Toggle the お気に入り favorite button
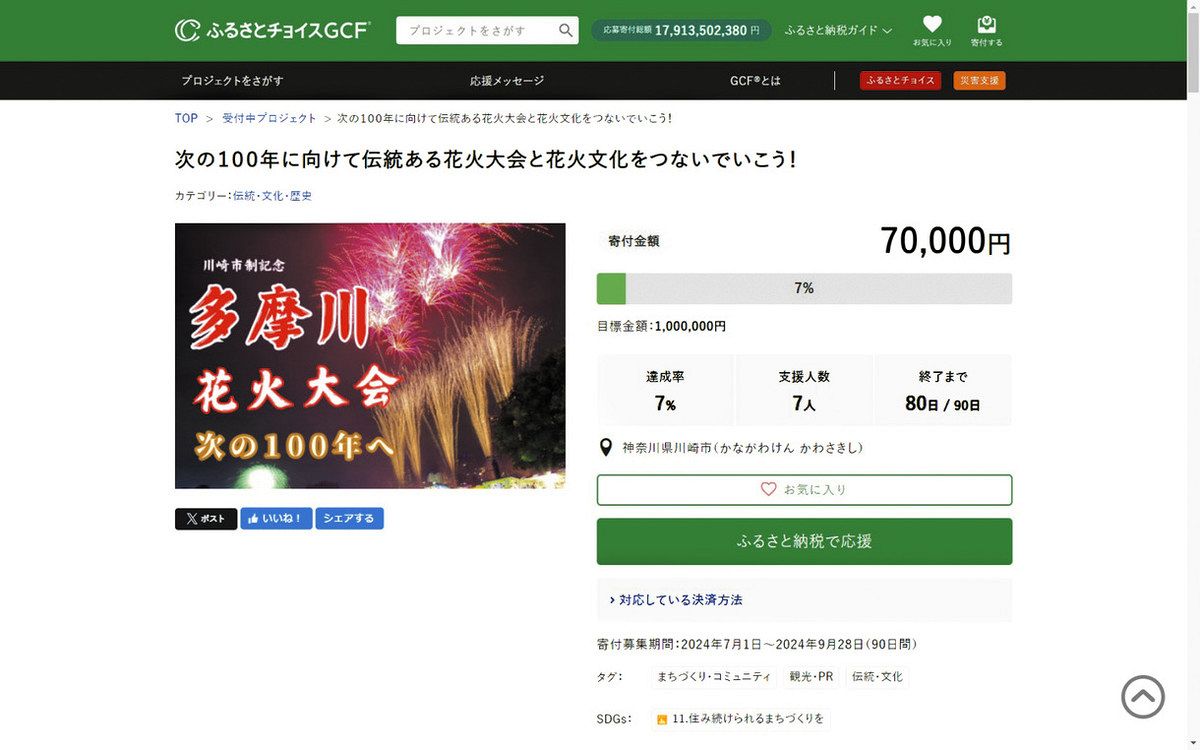Viewport: 1200px width, 750px height. pyautogui.click(x=804, y=490)
